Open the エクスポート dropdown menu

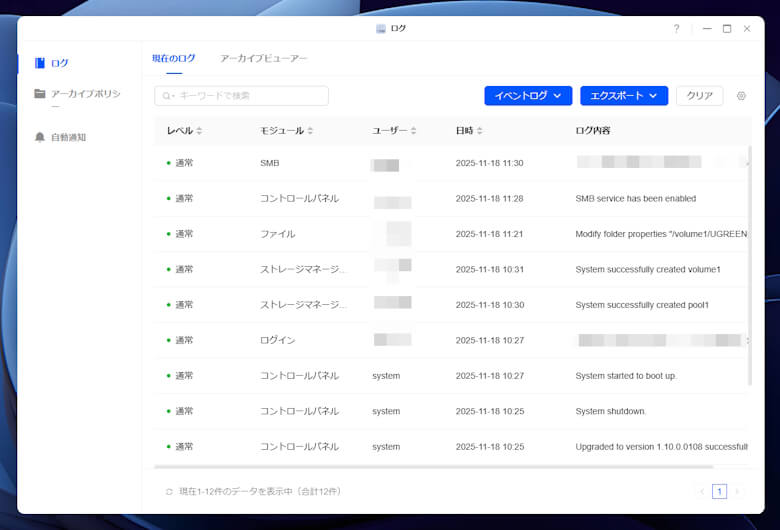click(623, 96)
